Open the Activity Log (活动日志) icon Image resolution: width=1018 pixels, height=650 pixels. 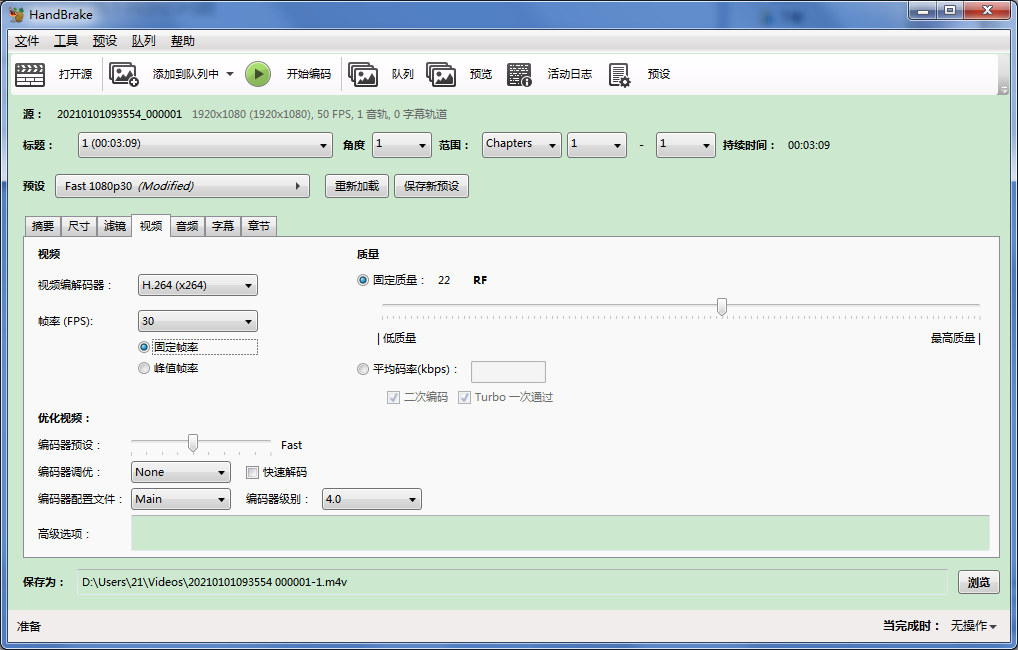[519, 74]
